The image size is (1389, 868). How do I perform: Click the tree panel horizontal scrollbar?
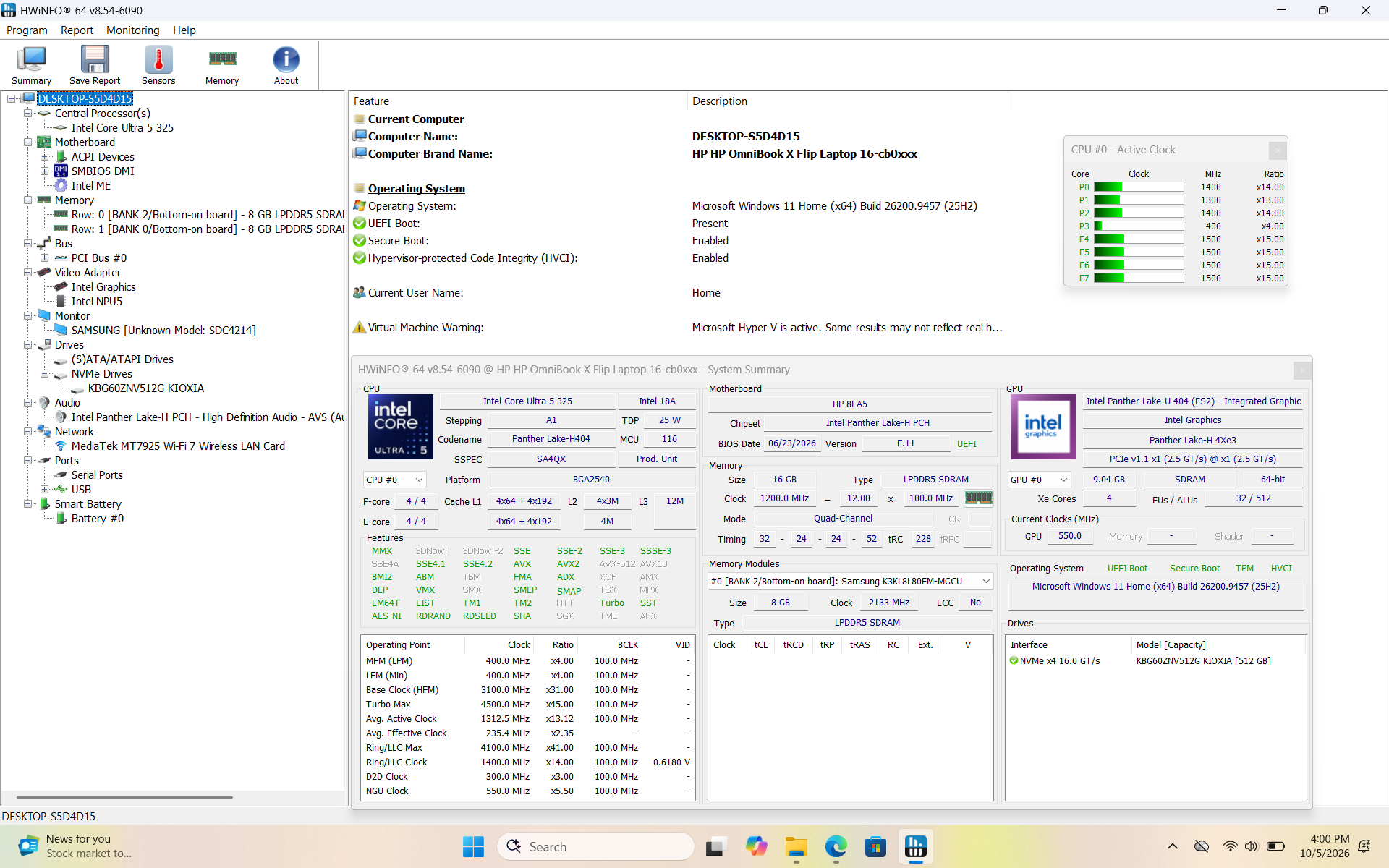point(124,797)
